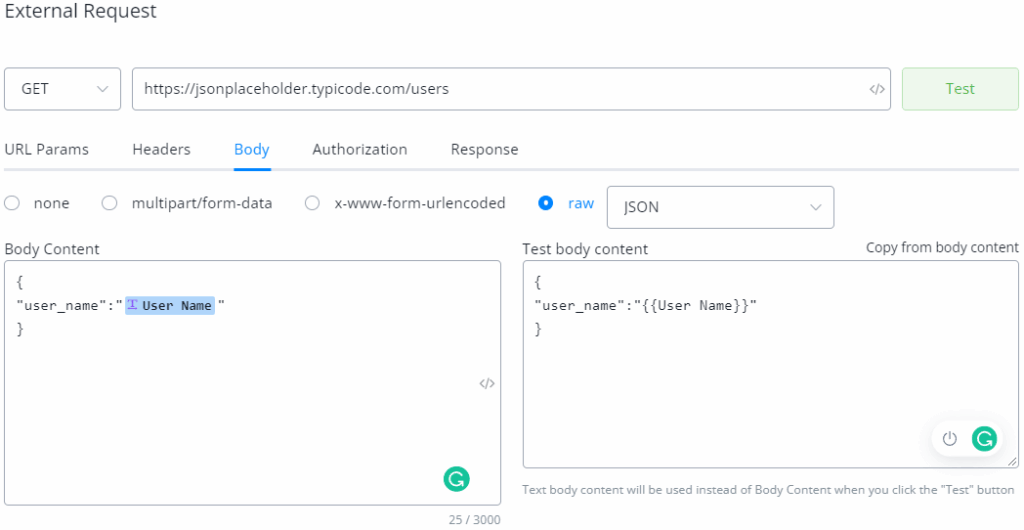Open the GET method dropdown

(x=62, y=89)
